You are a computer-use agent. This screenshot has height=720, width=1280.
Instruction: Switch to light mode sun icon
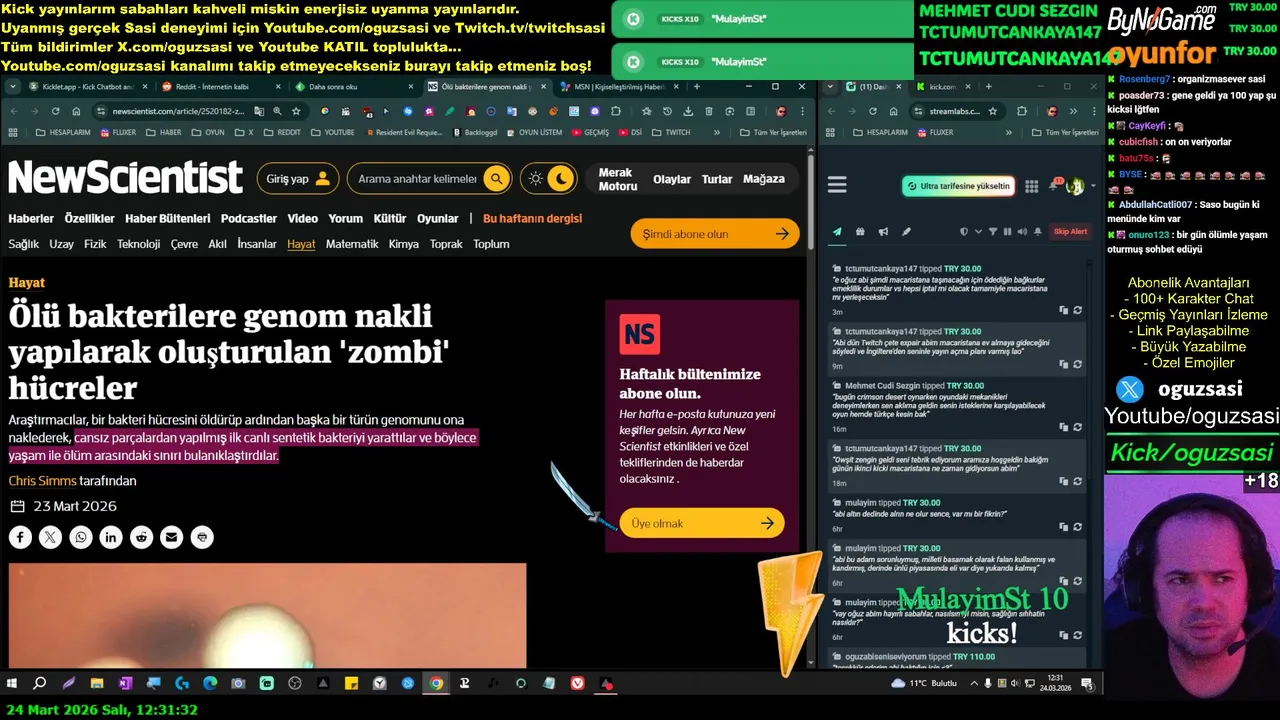coord(536,179)
